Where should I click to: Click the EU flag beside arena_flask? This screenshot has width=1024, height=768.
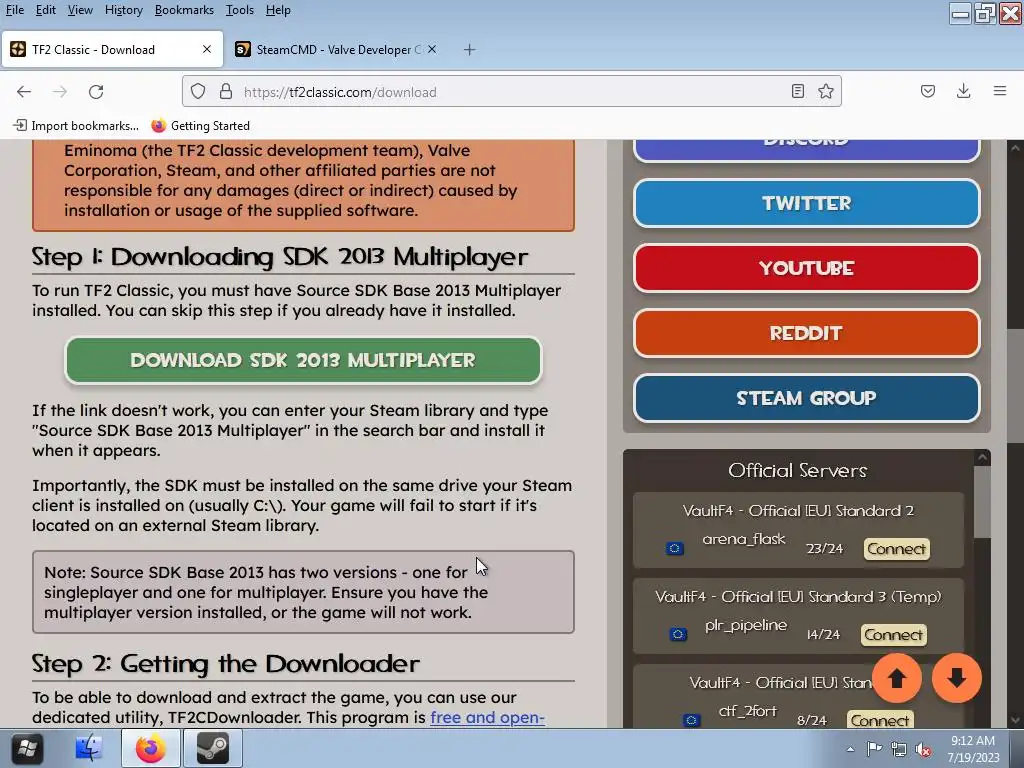[x=675, y=549]
